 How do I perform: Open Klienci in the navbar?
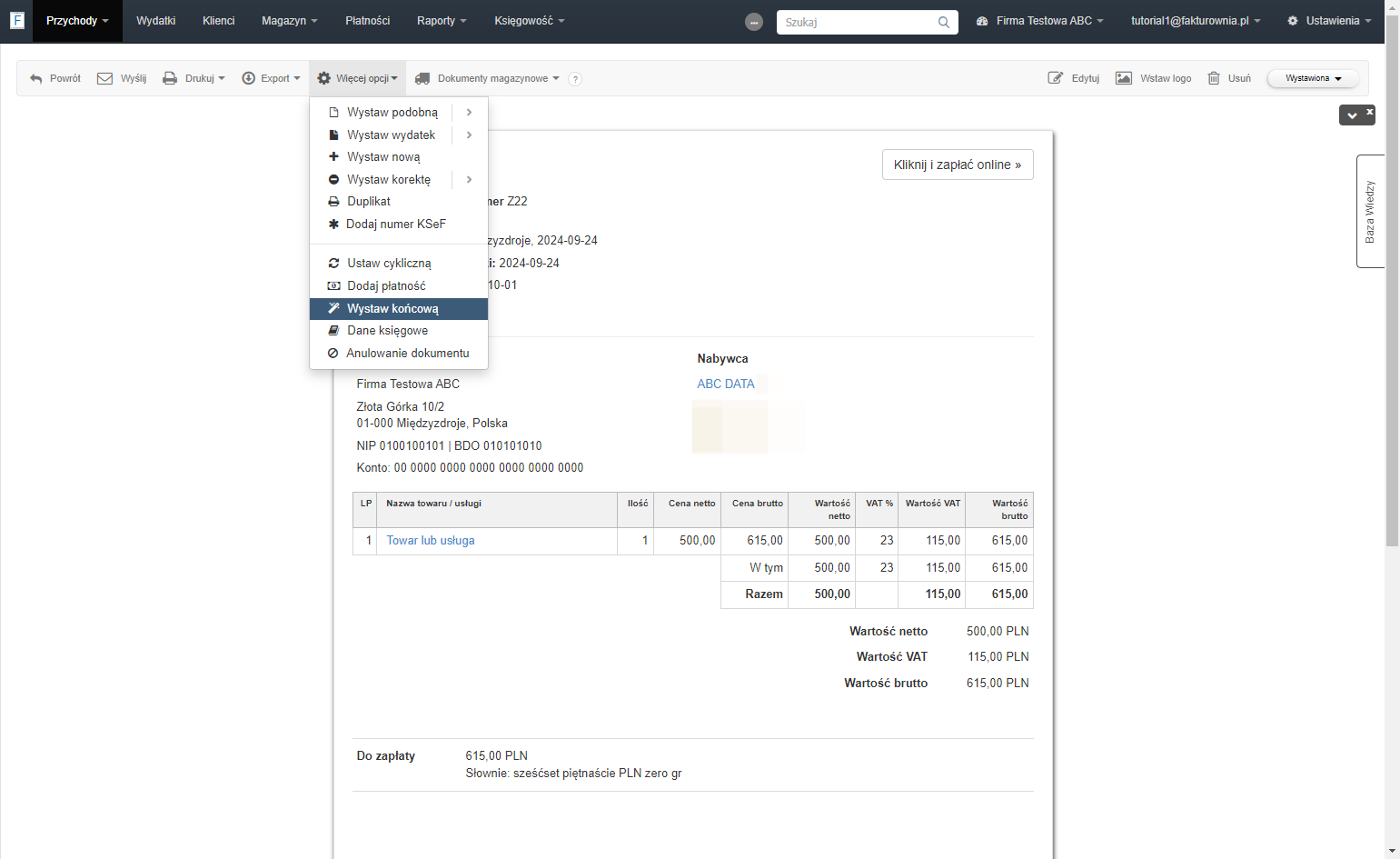(218, 21)
